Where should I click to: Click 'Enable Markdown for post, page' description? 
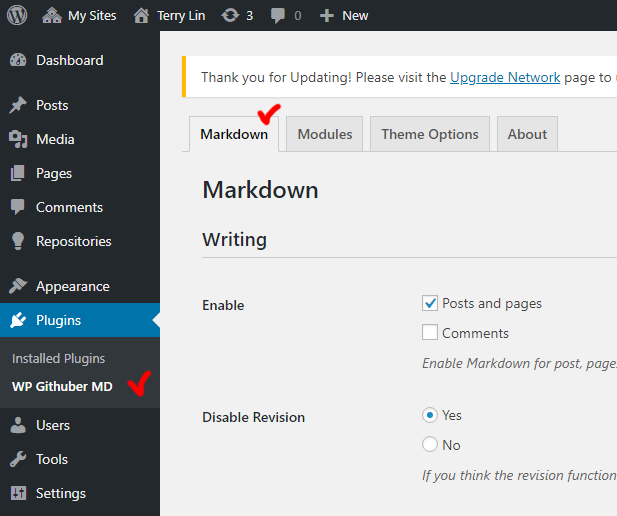tap(519, 363)
